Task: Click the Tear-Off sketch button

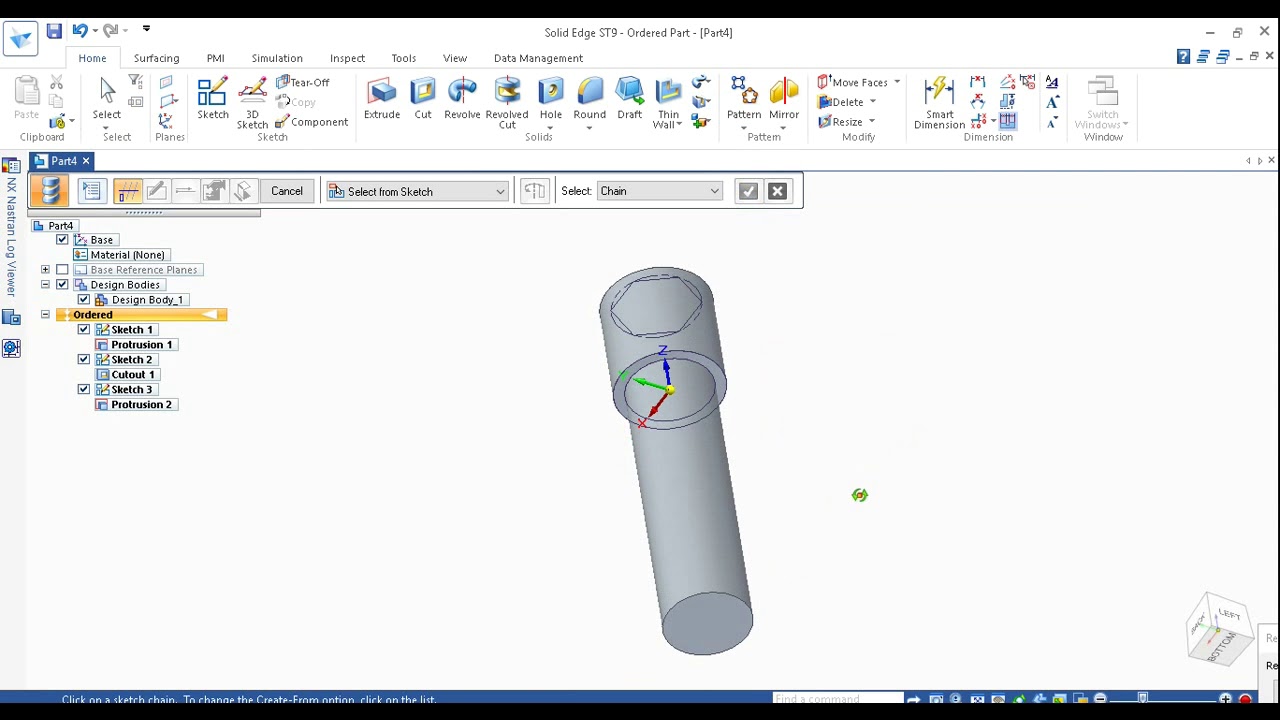Action: point(302,82)
